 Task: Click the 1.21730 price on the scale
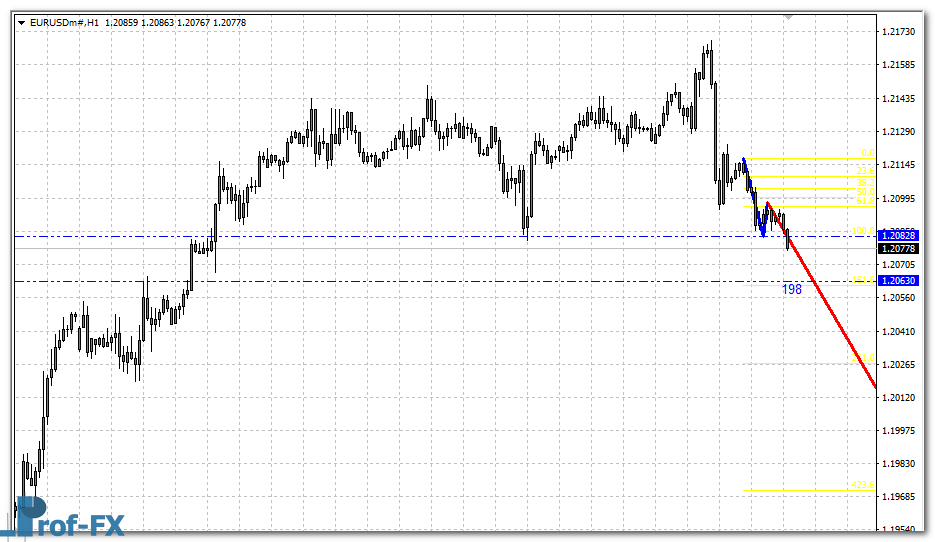coord(902,33)
